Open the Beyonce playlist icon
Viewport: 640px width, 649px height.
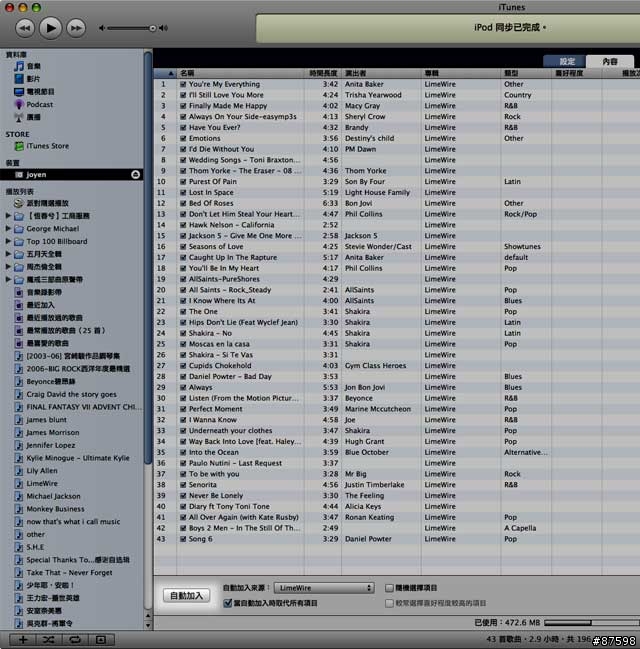pyautogui.click(x=19, y=382)
